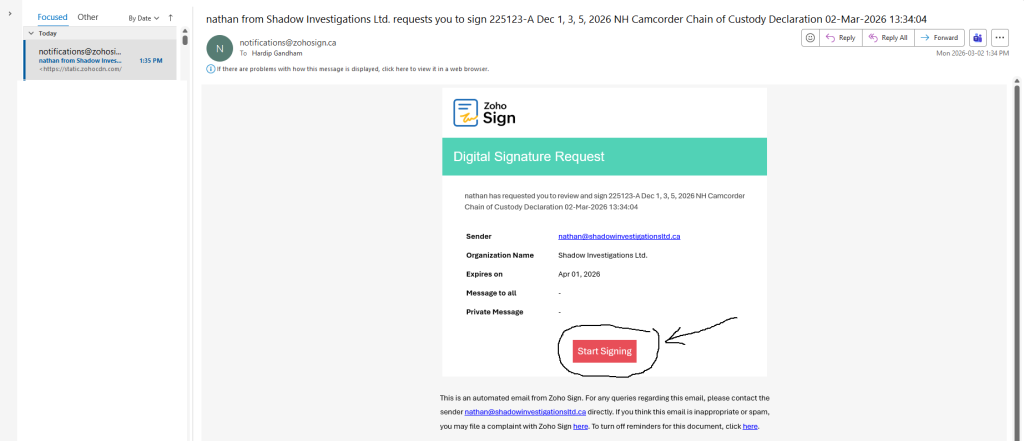Expand the collapsed folder pane

point(9,13)
